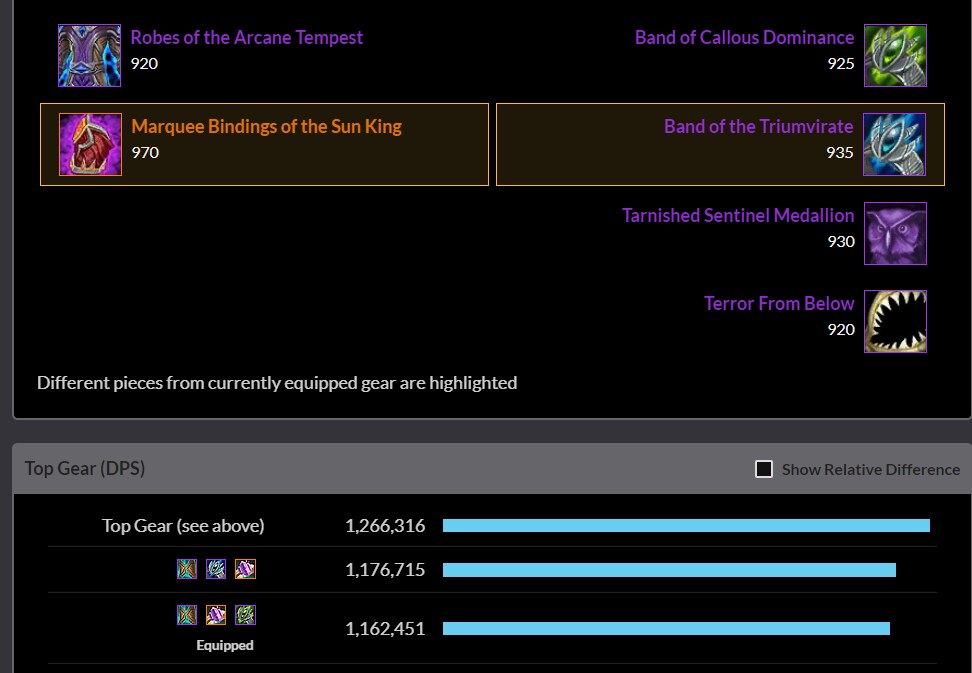This screenshot has height=673, width=972.
Task: Open the Terror From Below link
Action: [x=779, y=304]
